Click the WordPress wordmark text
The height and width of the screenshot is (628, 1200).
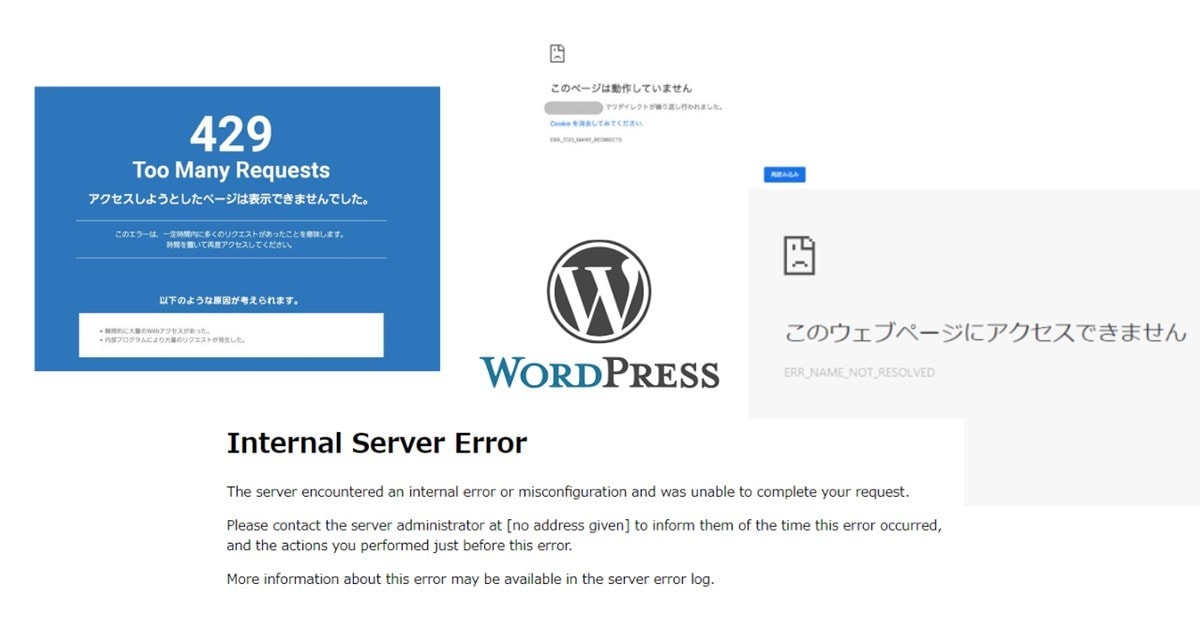599,372
